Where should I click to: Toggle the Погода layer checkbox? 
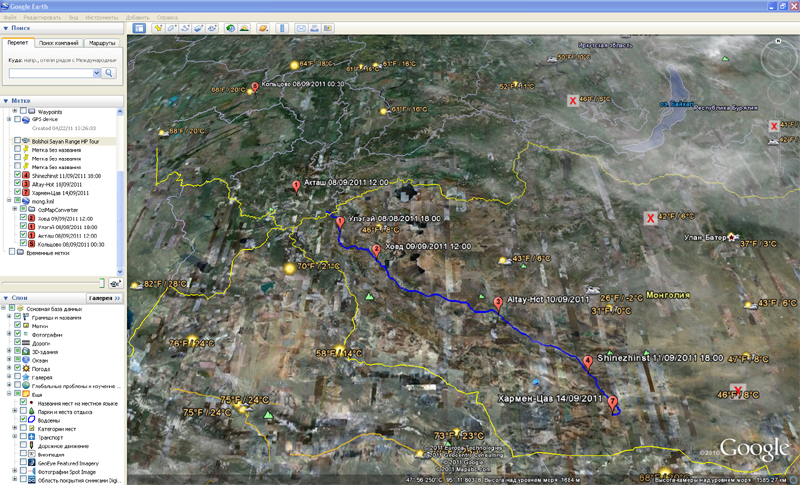[x=18, y=368]
